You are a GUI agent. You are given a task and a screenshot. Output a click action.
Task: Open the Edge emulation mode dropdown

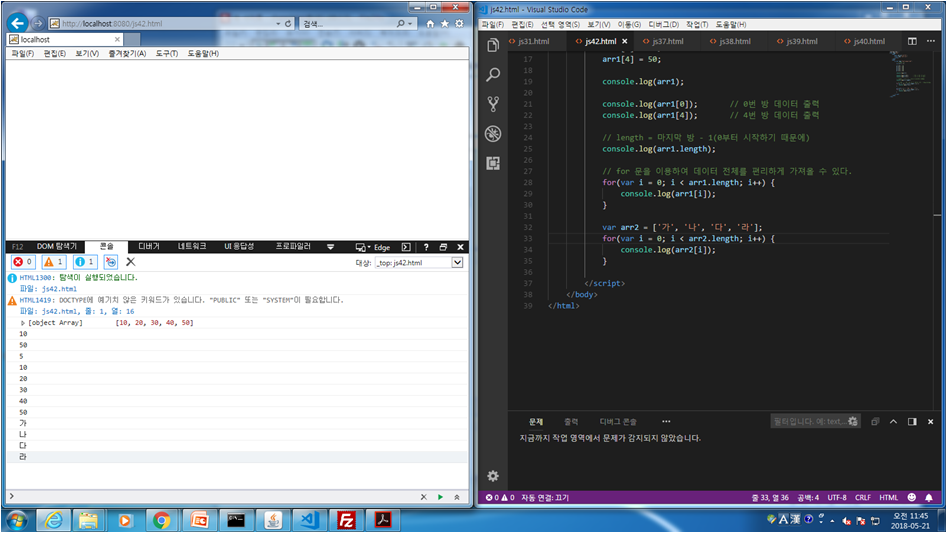click(373, 247)
